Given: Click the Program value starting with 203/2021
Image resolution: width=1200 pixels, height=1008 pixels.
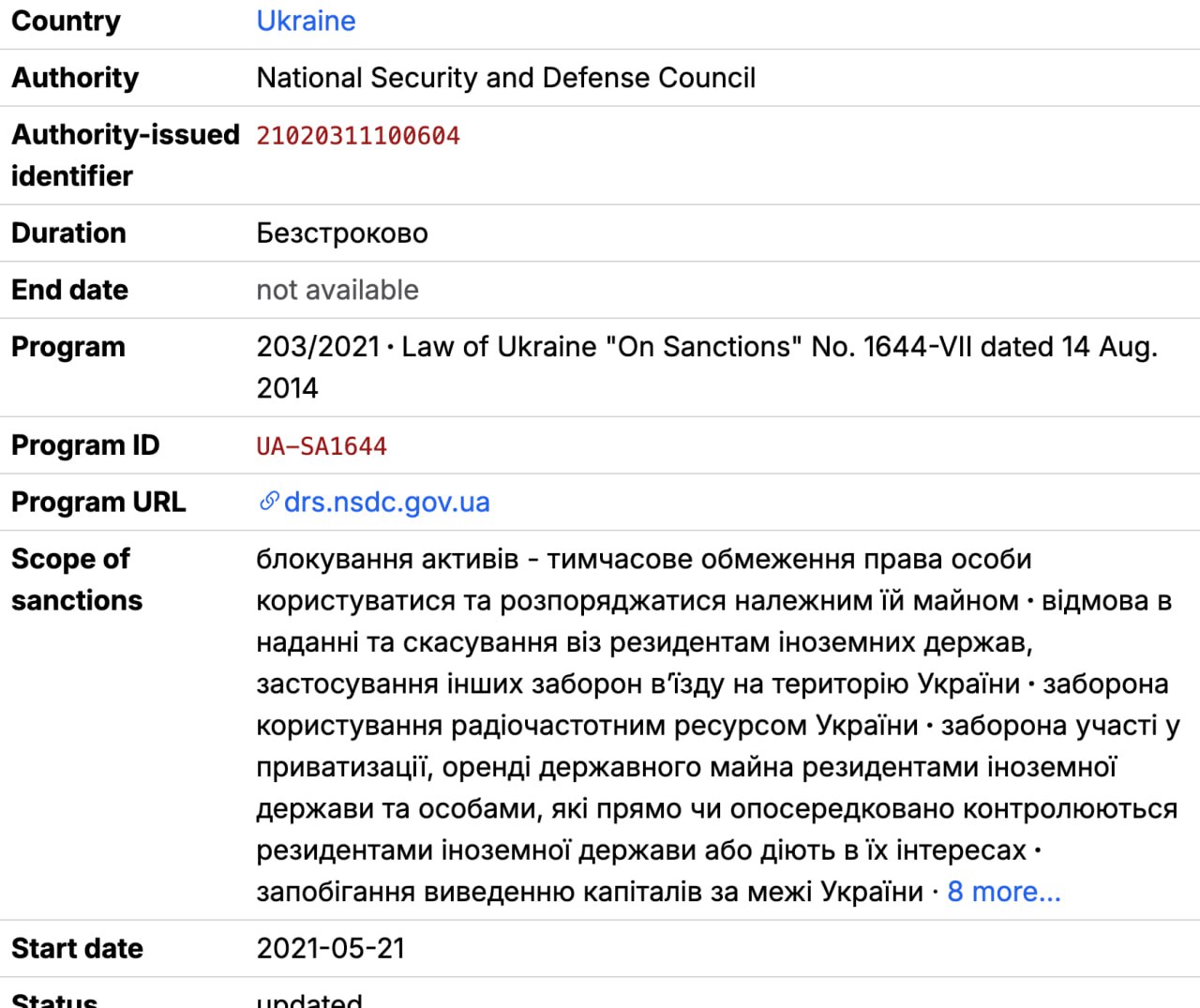Looking at the screenshot, I should point(708,368).
